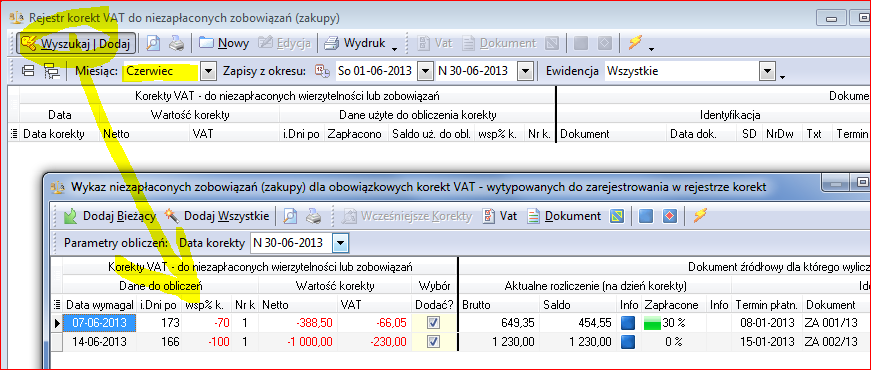Create a new entry with Nowy
Image resolution: width=871 pixels, height=370 pixels.
[x=224, y=43]
